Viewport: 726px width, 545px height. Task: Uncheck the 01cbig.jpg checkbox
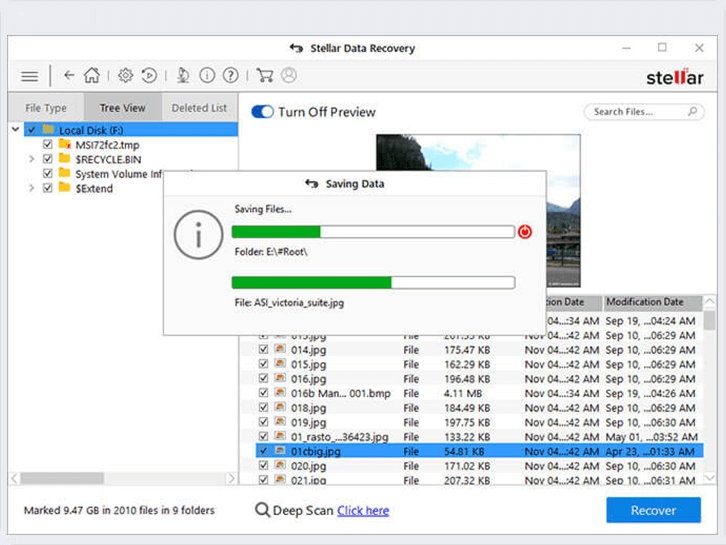263,451
